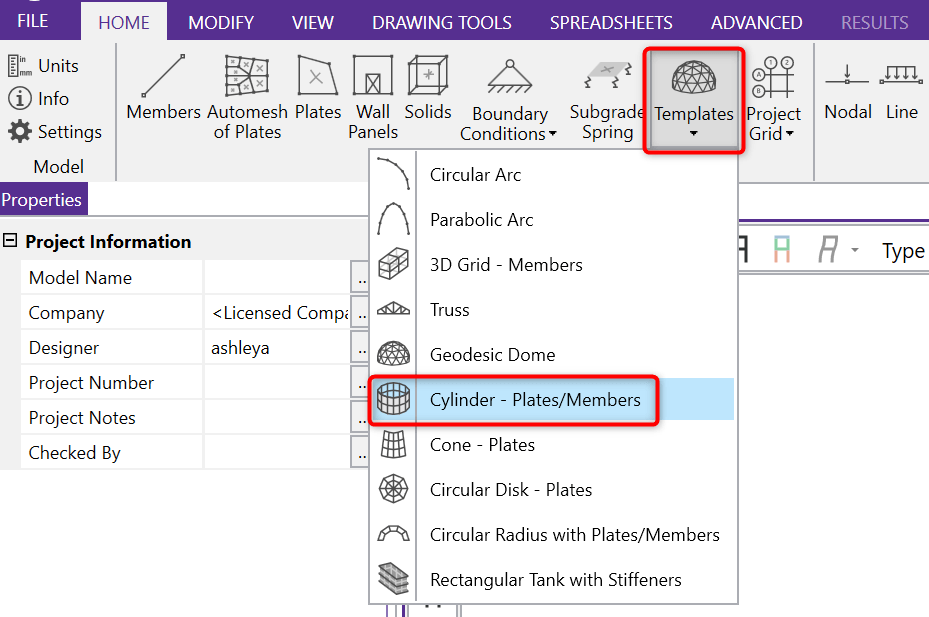The height and width of the screenshot is (617, 929).
Task: Open the Units settings
Action: coord(44,66)
